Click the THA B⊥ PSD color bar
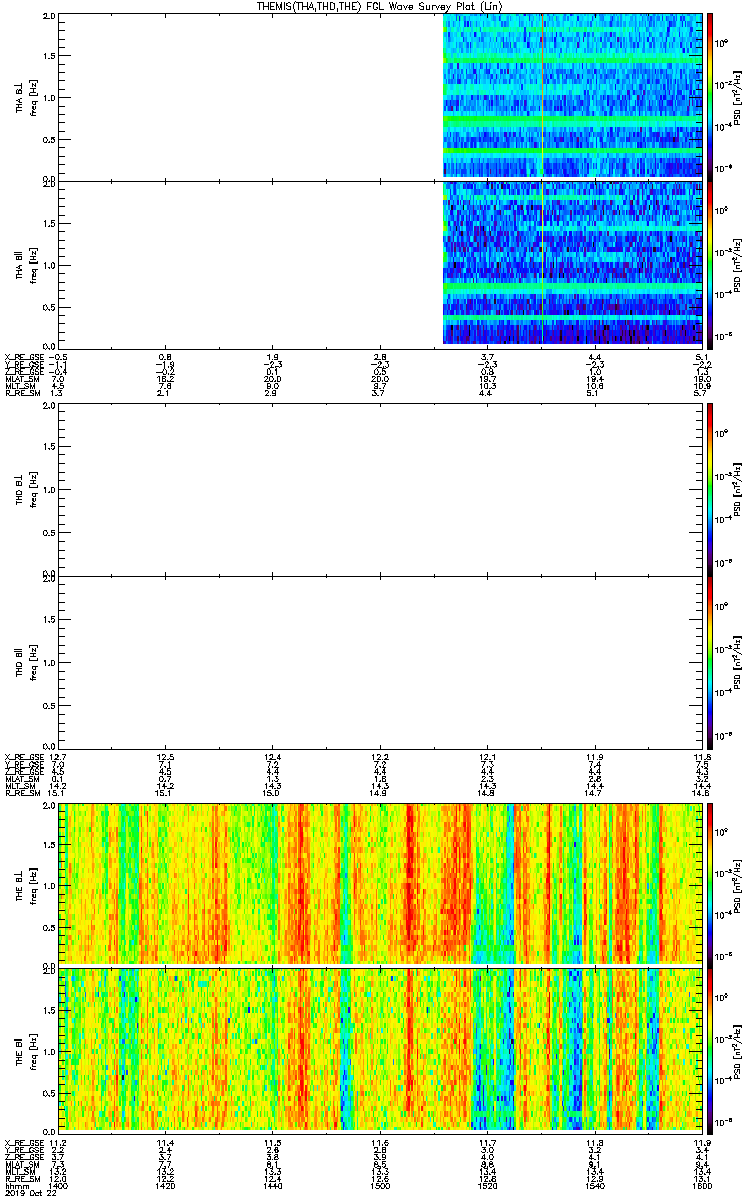 coord(710,96)
